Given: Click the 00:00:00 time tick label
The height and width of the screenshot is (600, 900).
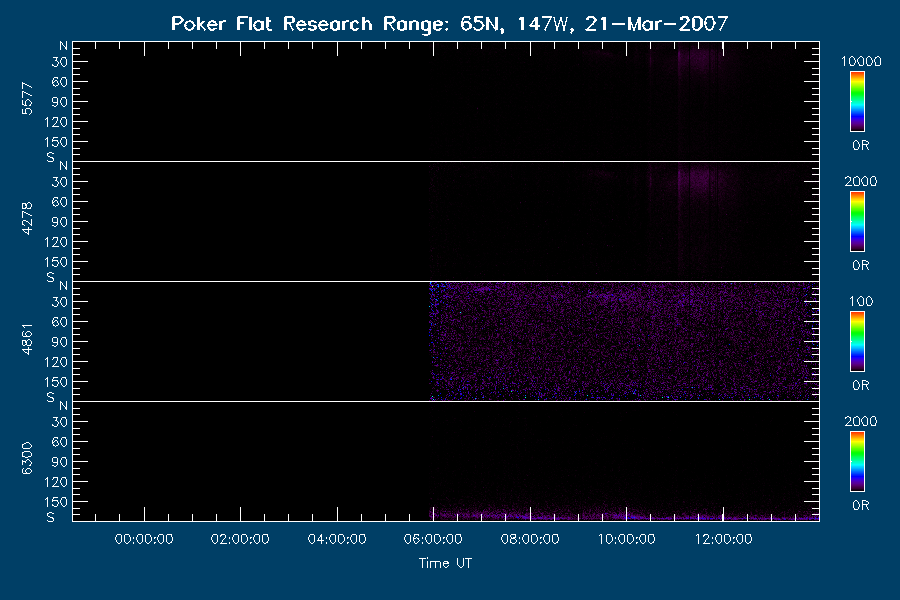Looking at the screenshot, I should click(144, 539).
